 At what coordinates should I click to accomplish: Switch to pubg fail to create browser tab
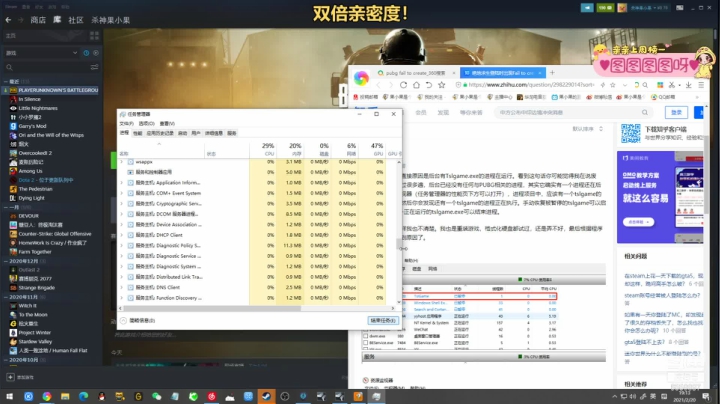tap(415, 73)
